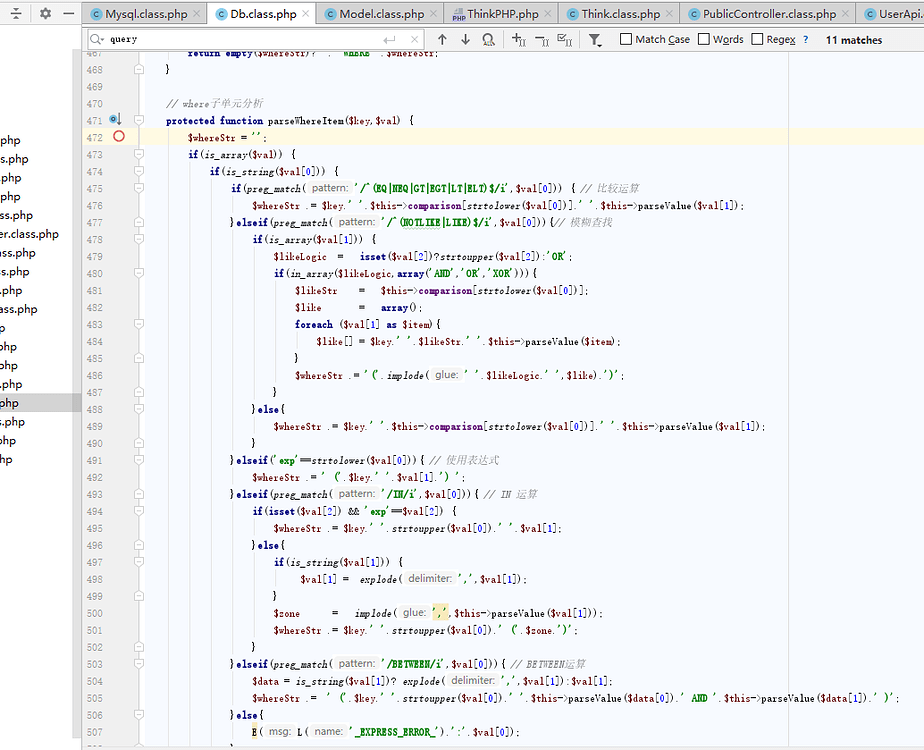Screen dimensions: 924x750
Task: Clear the search text with the X icon
Action: [x=415, y=39]
